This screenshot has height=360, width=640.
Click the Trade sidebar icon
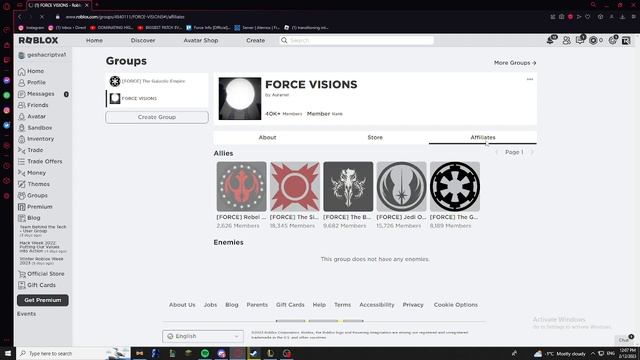pyautogui.click(x=22, y=150)
